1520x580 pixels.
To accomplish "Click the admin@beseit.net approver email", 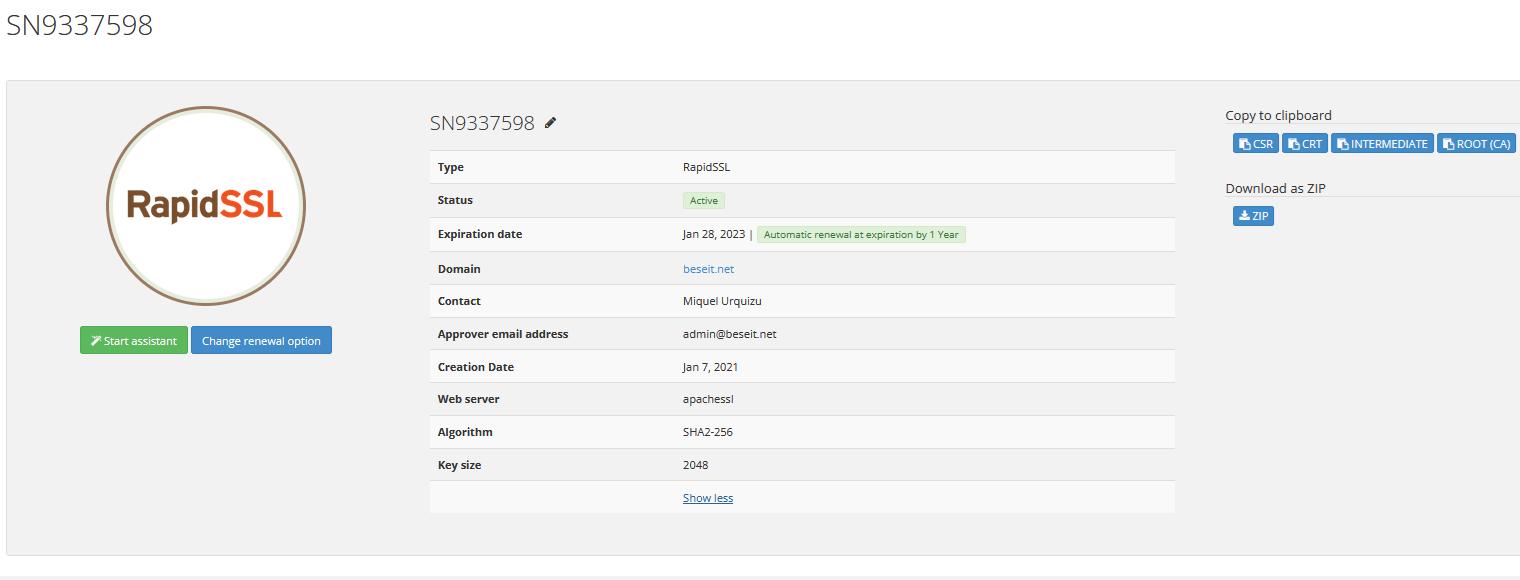I will pos(729,334).
